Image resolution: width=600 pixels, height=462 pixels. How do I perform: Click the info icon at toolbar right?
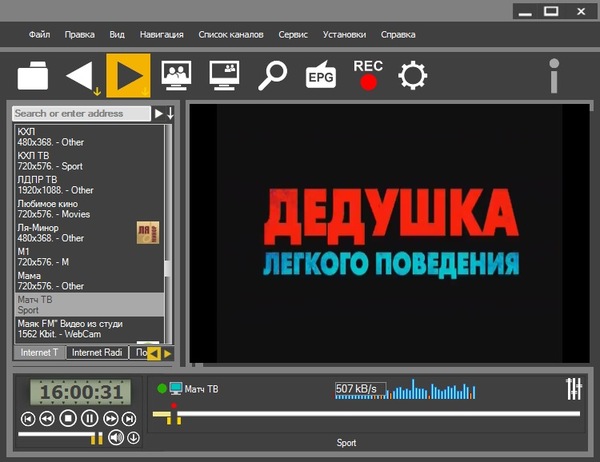(553, 76)
